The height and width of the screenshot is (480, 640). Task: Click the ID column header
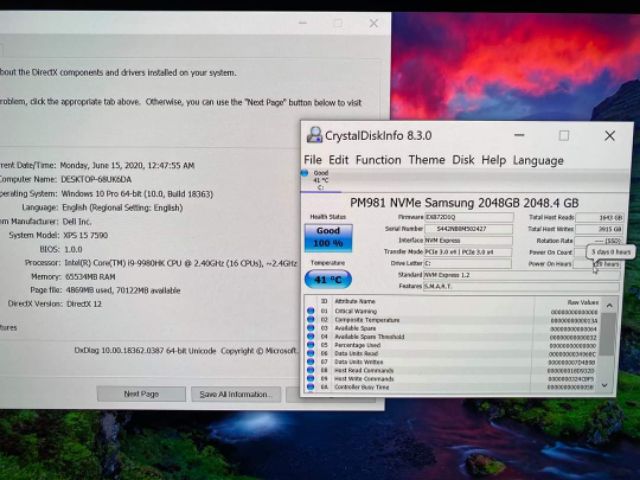[x=324, y=301]
